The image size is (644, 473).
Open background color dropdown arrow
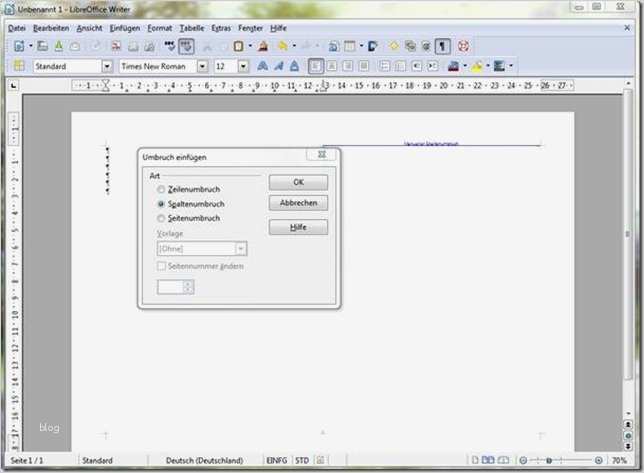click(511, 66)
